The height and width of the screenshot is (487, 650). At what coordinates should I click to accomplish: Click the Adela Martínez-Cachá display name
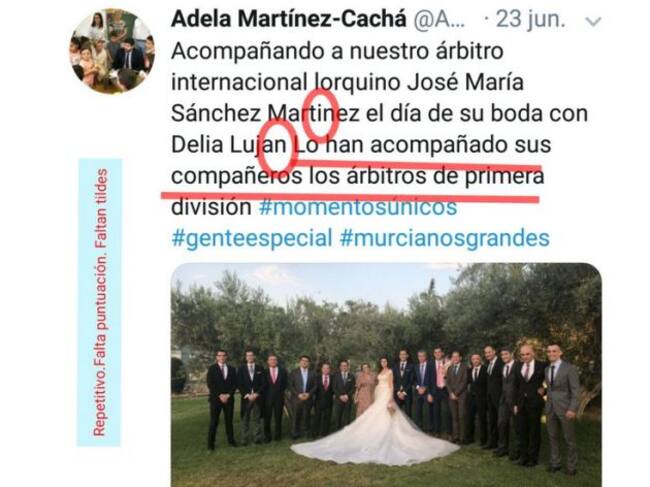click(289, 19)
